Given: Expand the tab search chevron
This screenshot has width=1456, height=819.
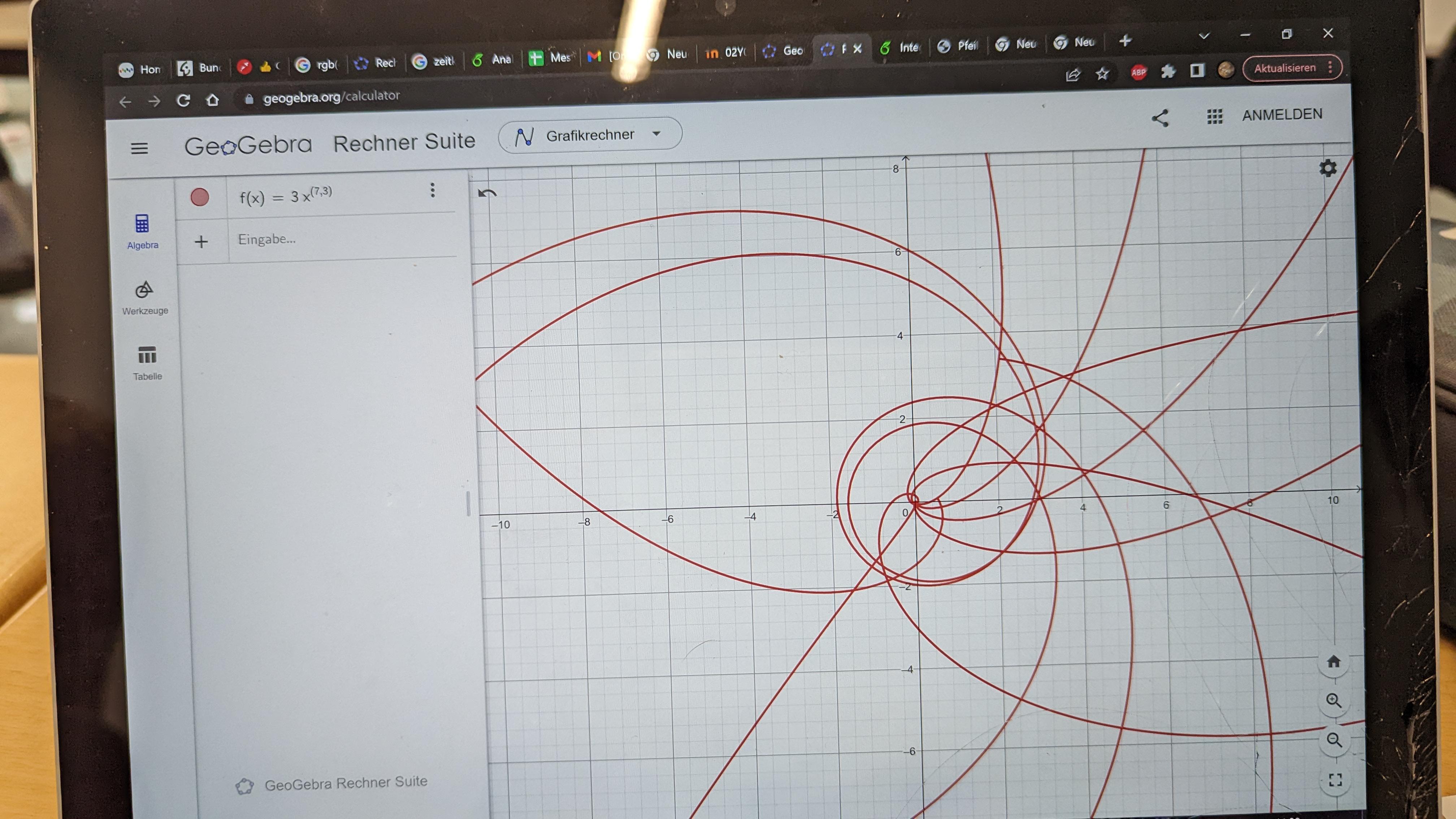Looking at the screenshot, I should [x=1204, y=36].
